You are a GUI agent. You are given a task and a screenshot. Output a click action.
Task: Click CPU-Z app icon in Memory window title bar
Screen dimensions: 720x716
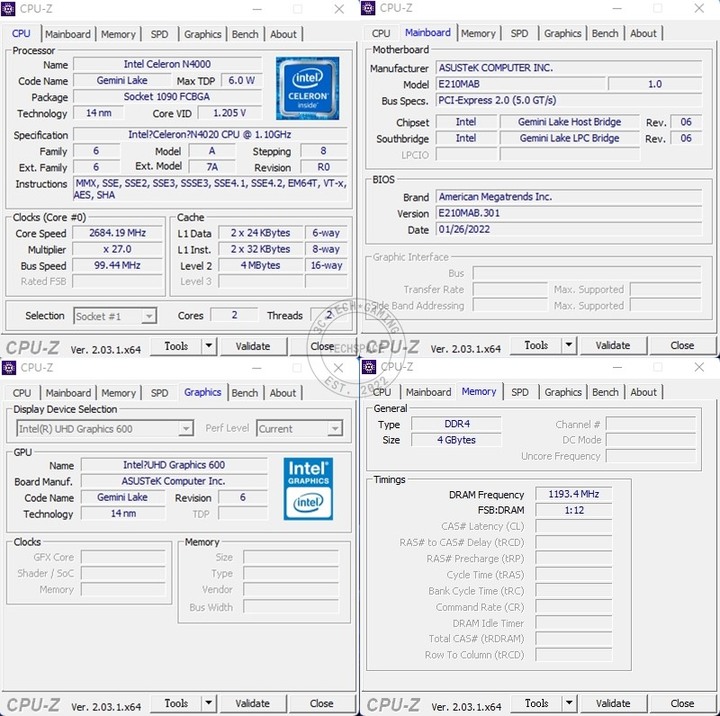tap(369, 367)
